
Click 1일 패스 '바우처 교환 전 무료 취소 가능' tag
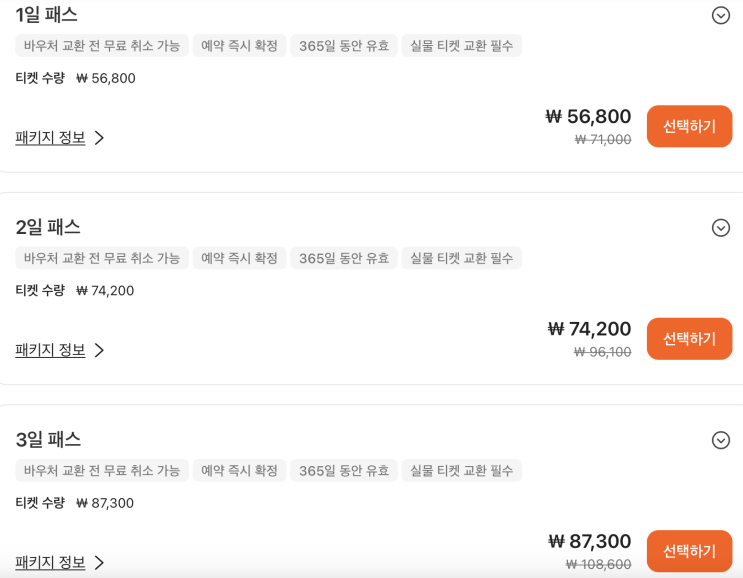pyautogui.click(x=102, y=46)
